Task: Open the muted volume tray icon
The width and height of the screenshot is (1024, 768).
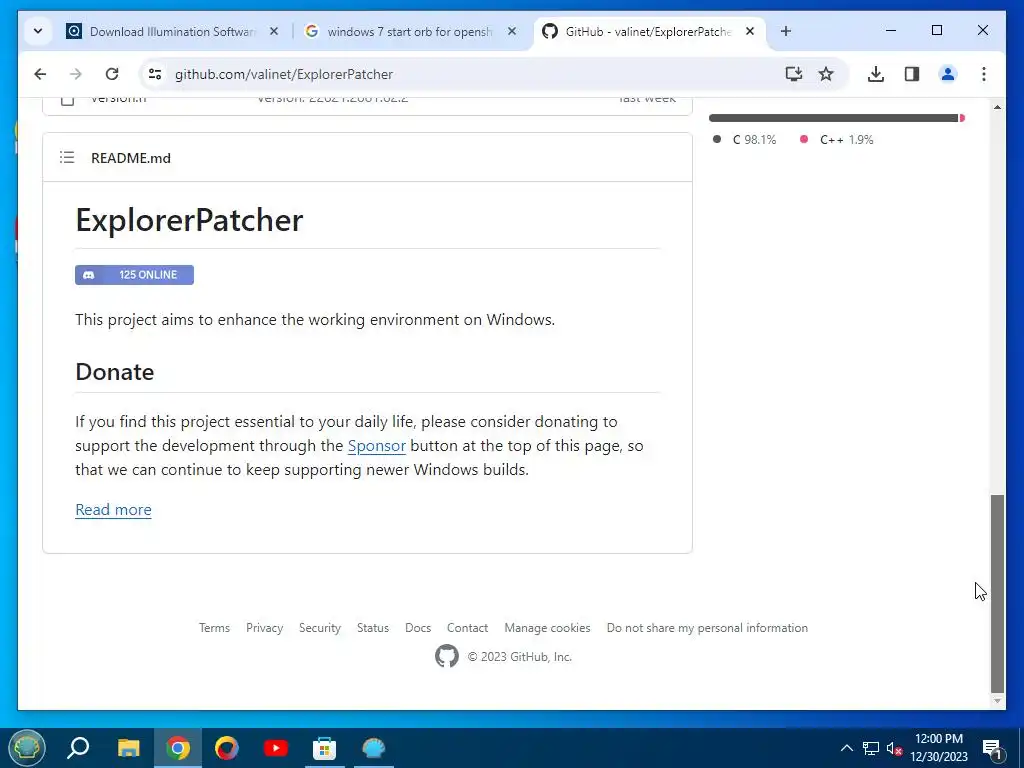Action: [x=895, y=748]
